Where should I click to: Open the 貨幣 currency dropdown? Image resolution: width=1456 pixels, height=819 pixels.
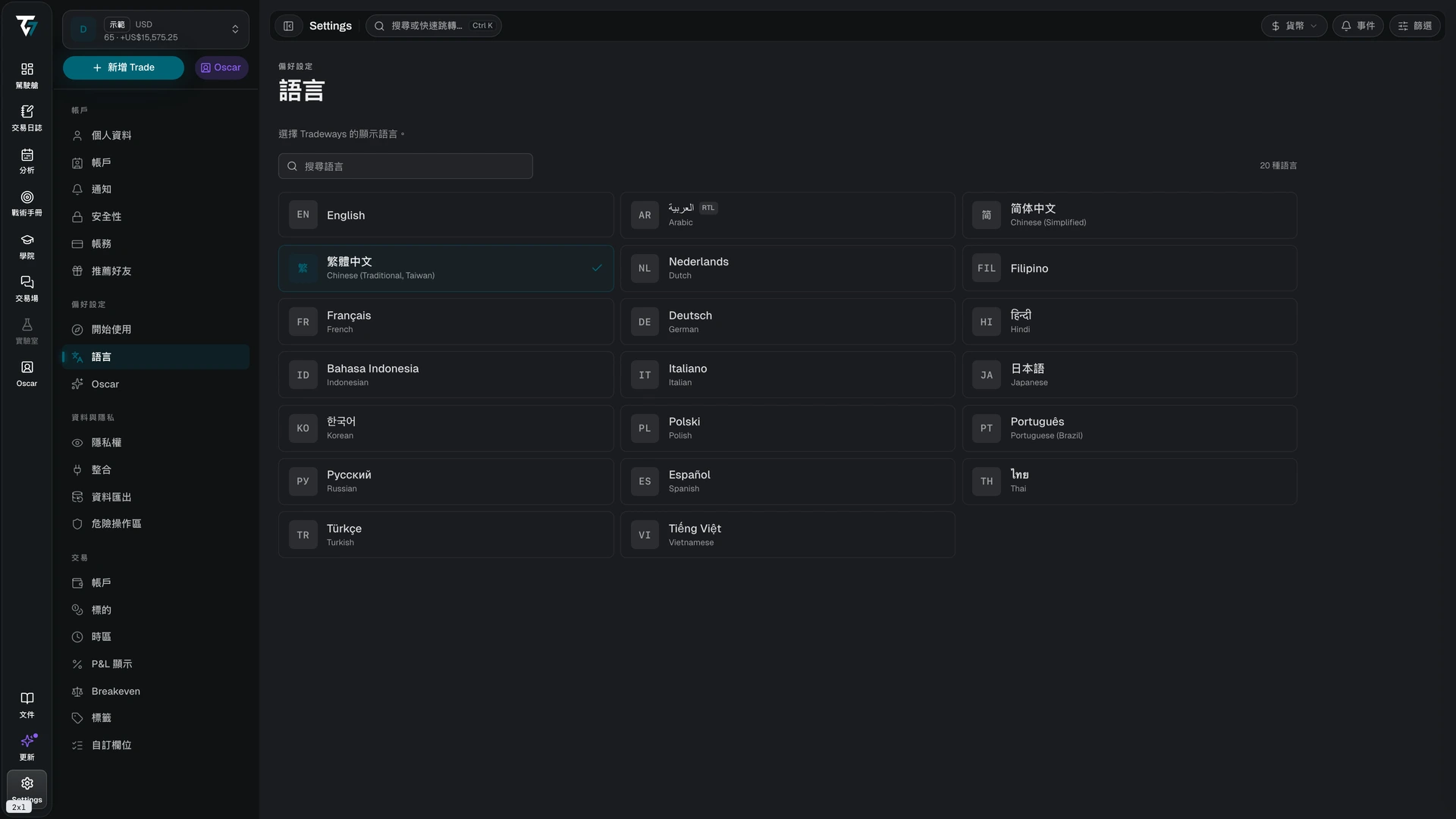[1294, 26]
